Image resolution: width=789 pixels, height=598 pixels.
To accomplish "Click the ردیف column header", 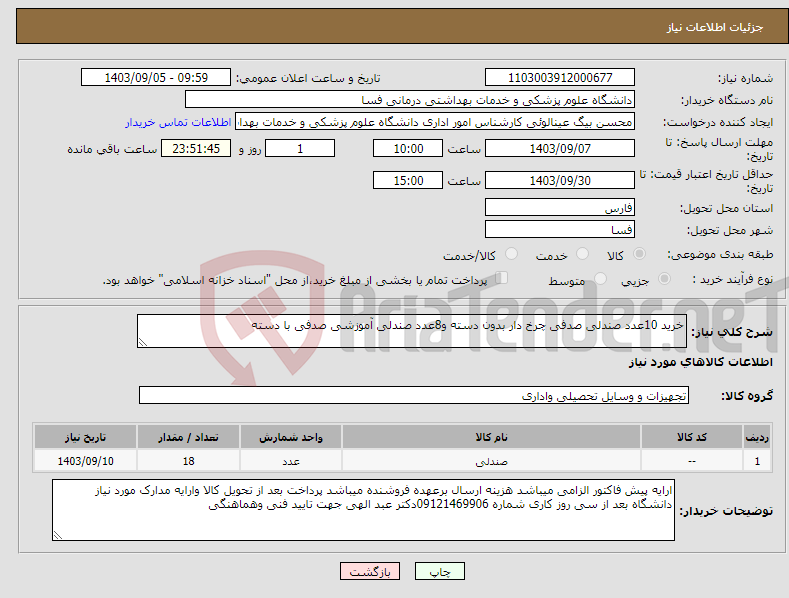I will pyautogui.click(x=757, y=437).
